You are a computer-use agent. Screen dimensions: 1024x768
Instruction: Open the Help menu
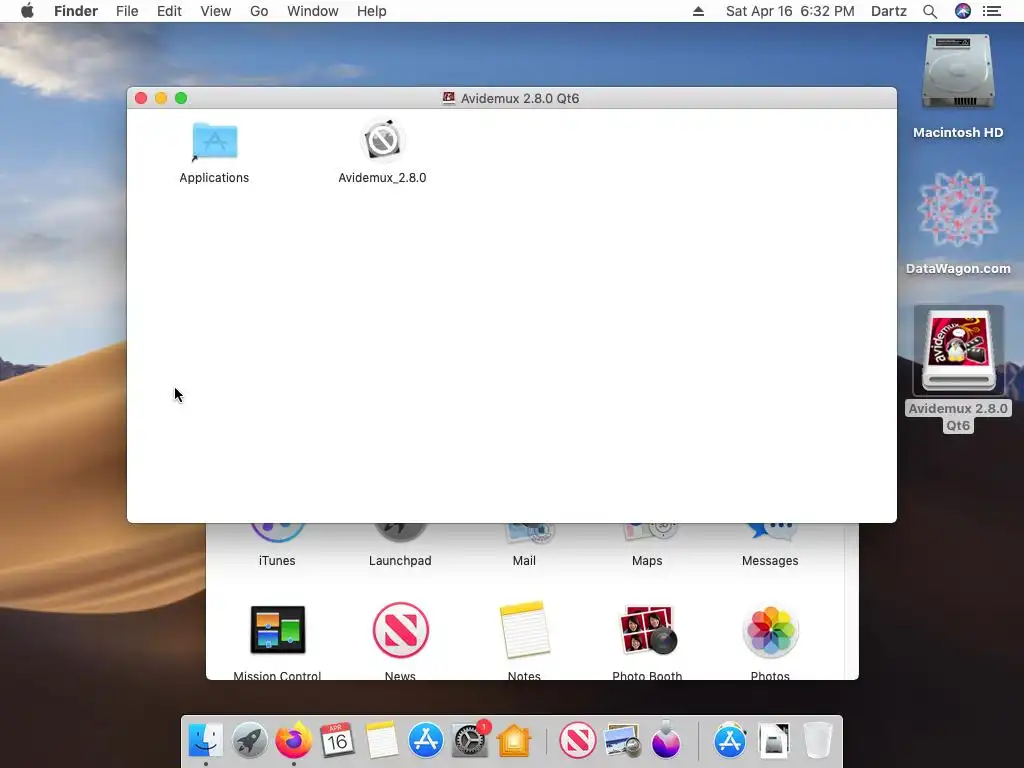pyautogui.click(x=372, y=11)
